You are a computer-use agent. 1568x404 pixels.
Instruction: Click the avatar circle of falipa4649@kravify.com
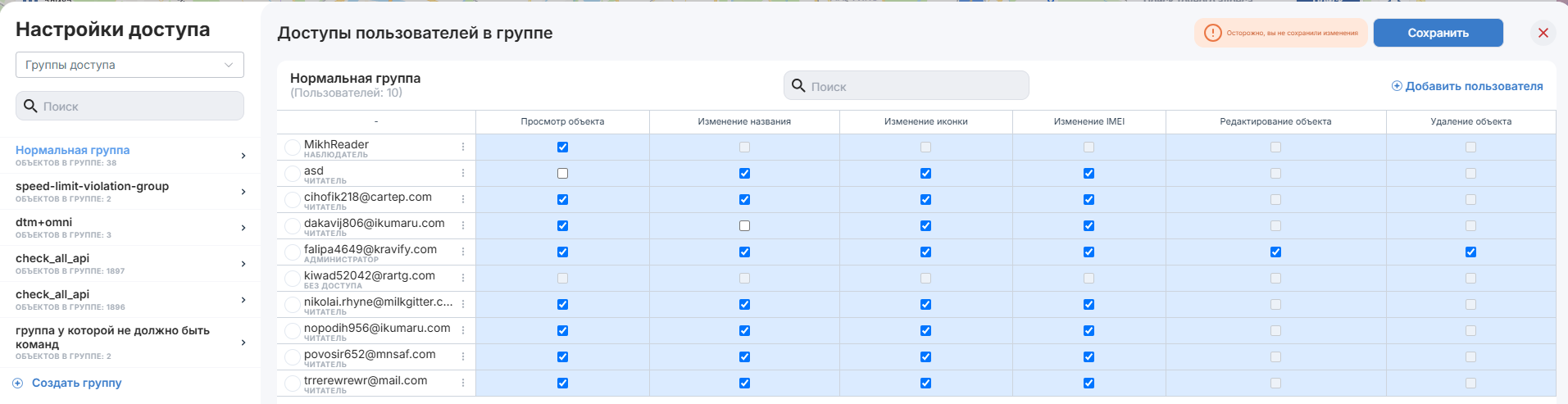(x=293, y=252)
